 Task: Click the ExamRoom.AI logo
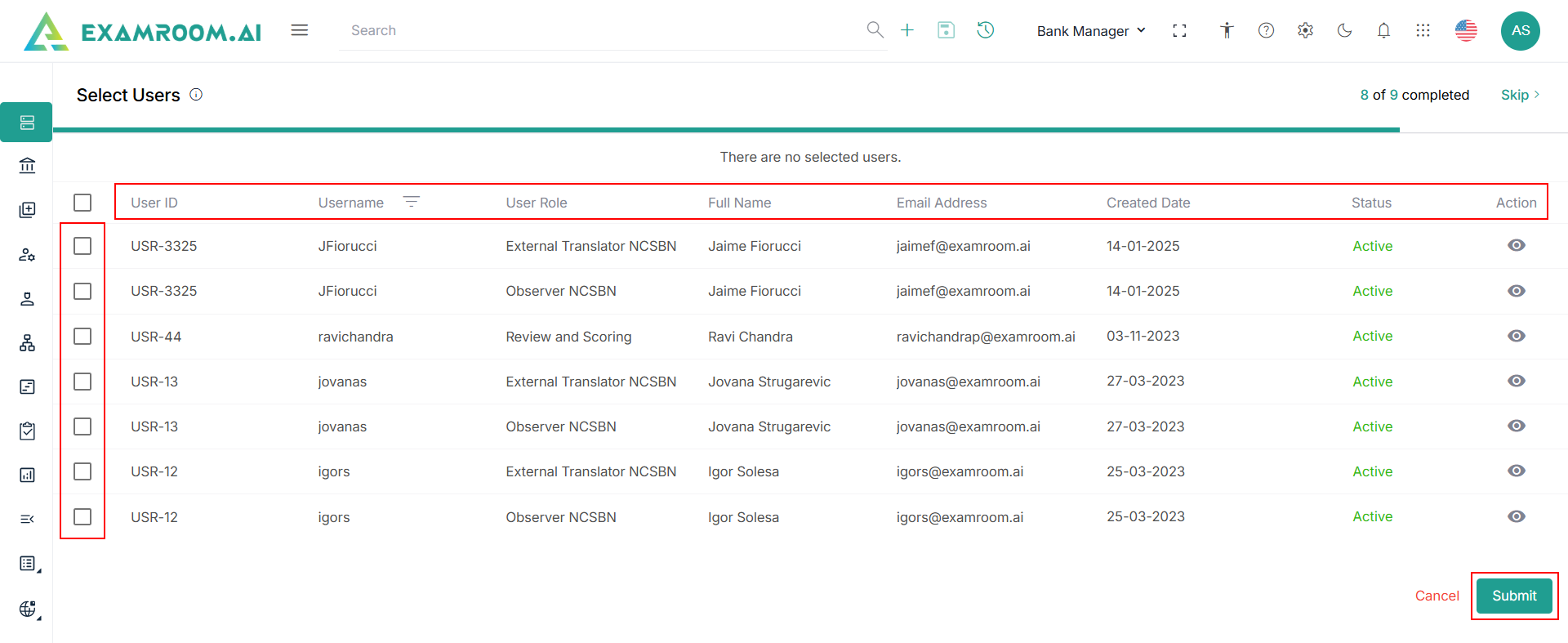[143, 31]
